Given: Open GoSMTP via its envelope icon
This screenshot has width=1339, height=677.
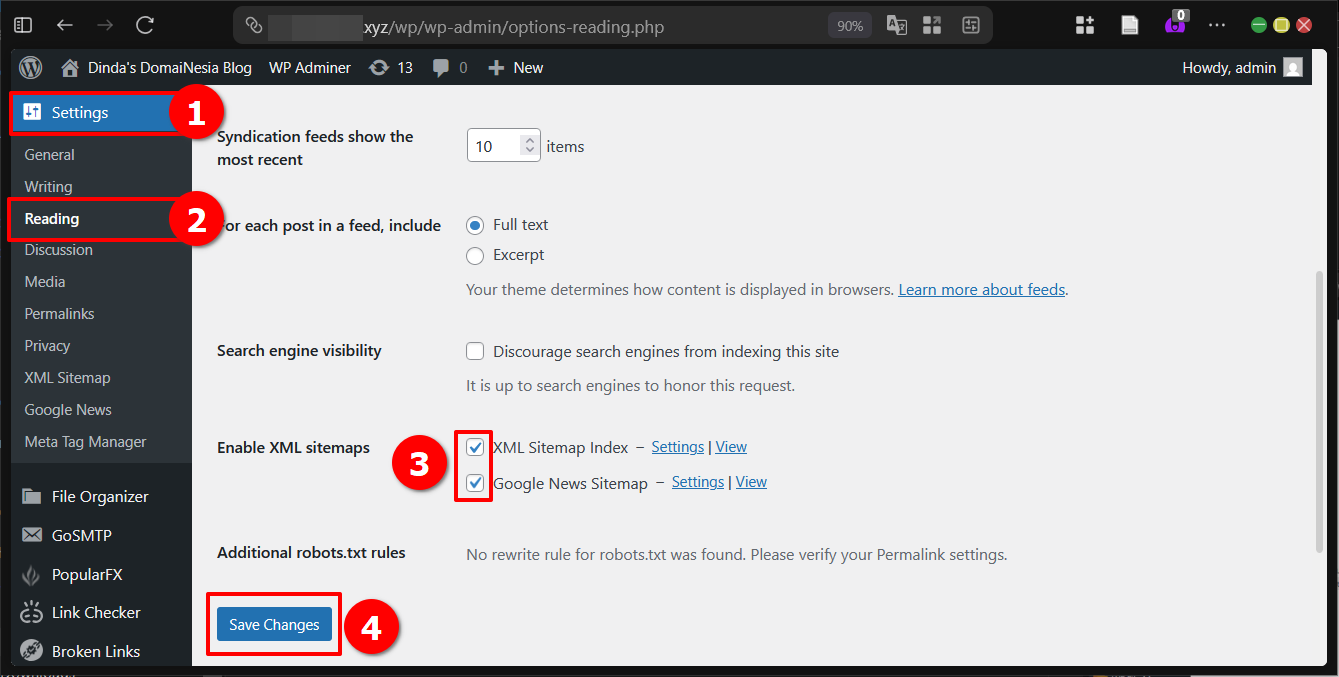Looking at the screenshot, I should pyautogui.click(x=31, y=534).
